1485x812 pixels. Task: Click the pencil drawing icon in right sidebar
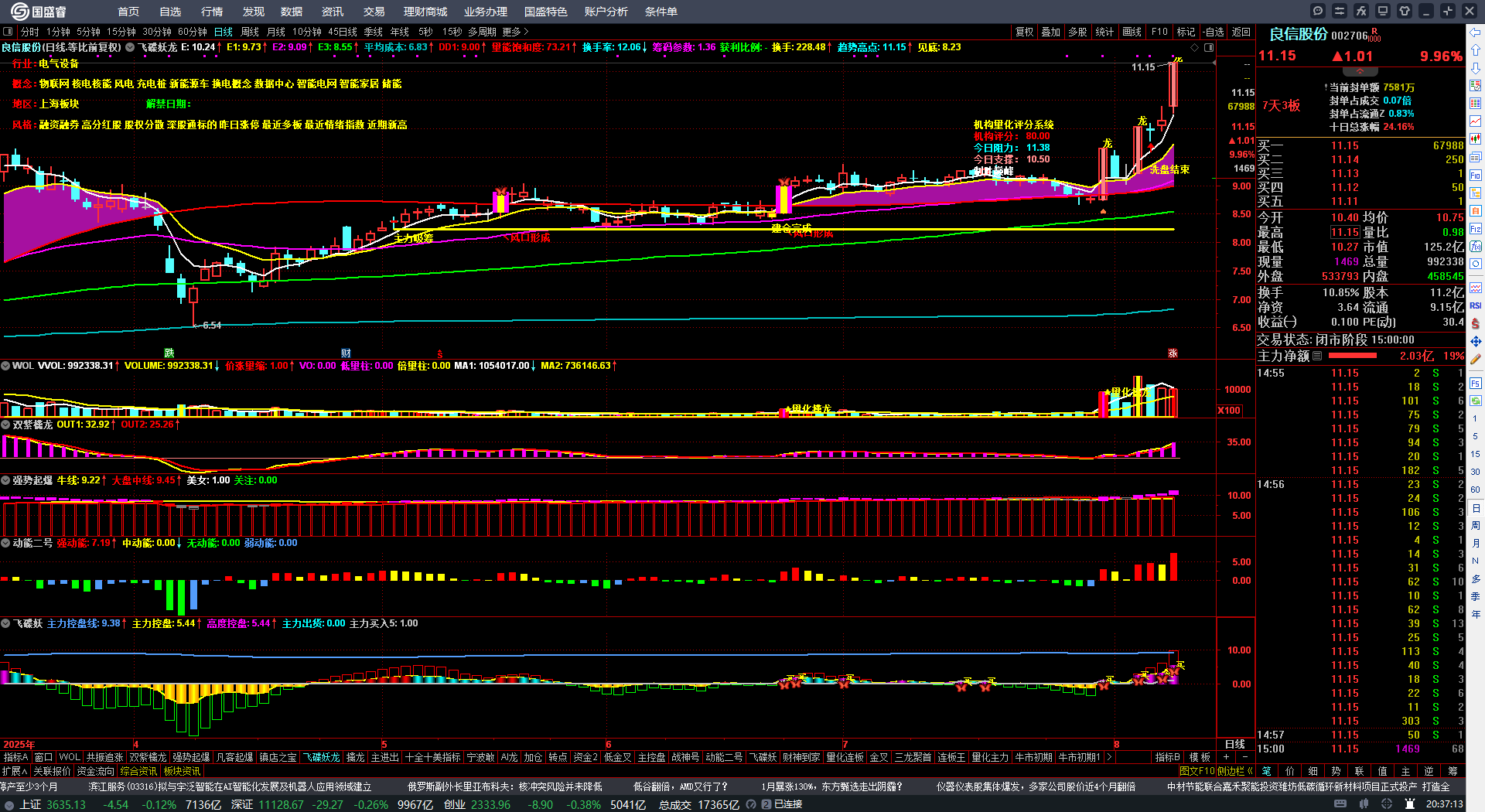pyautogui.click(x=1476, y=360)
